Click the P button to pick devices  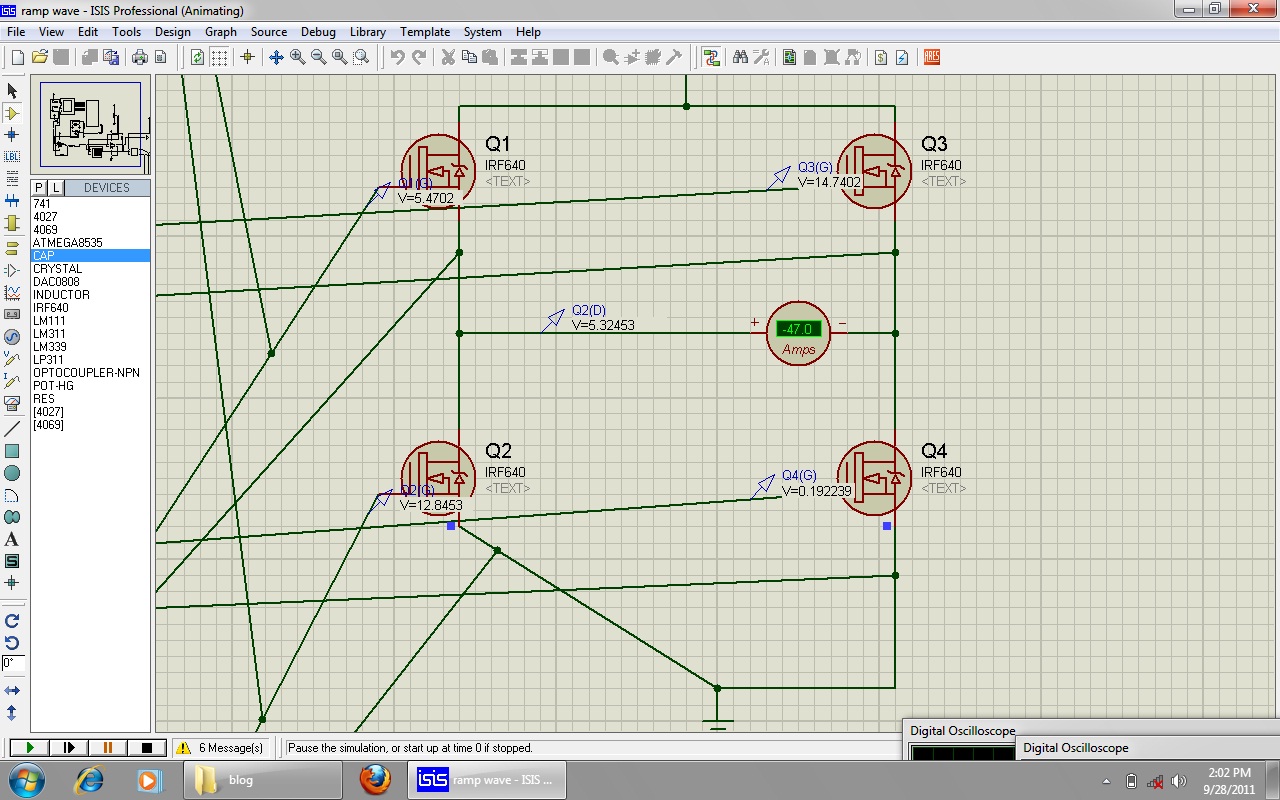(38, 187)
